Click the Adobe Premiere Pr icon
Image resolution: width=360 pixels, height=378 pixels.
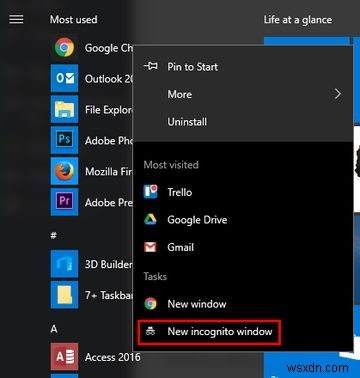[x=64, y=202]
